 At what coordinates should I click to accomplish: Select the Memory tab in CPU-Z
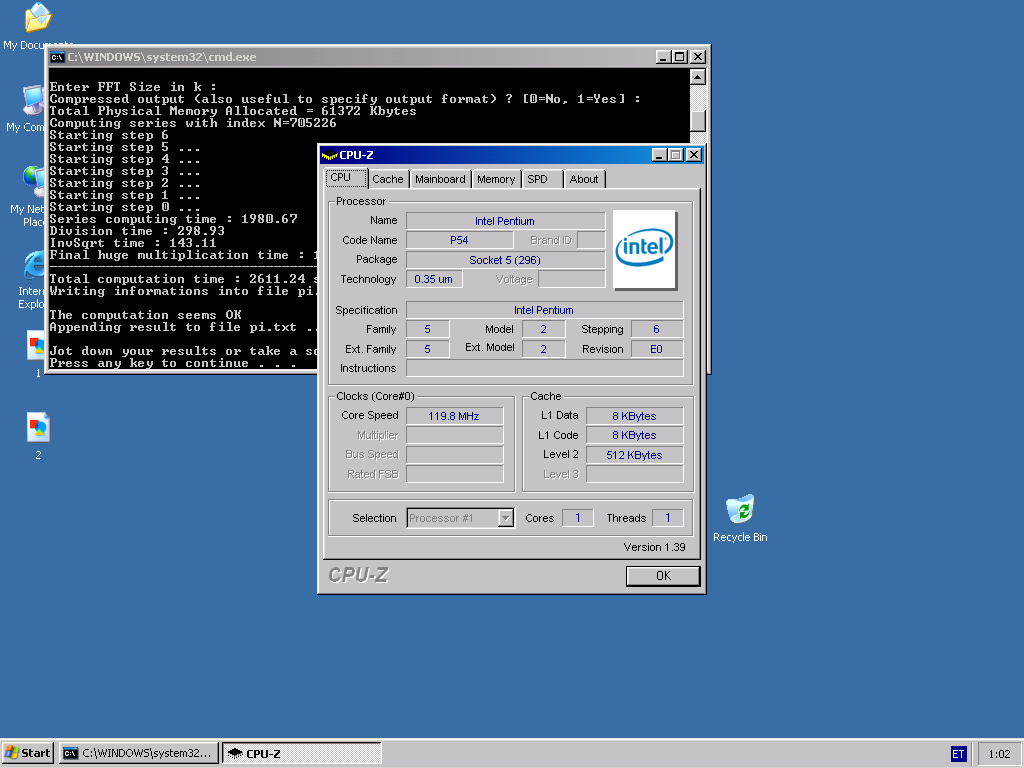[496, 179]
